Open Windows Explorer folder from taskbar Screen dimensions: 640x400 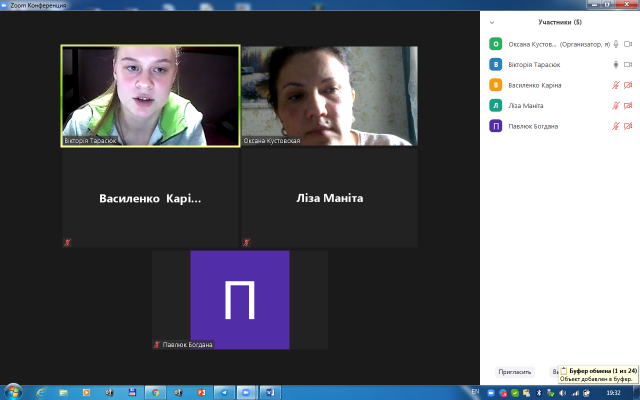click(63, 393)
